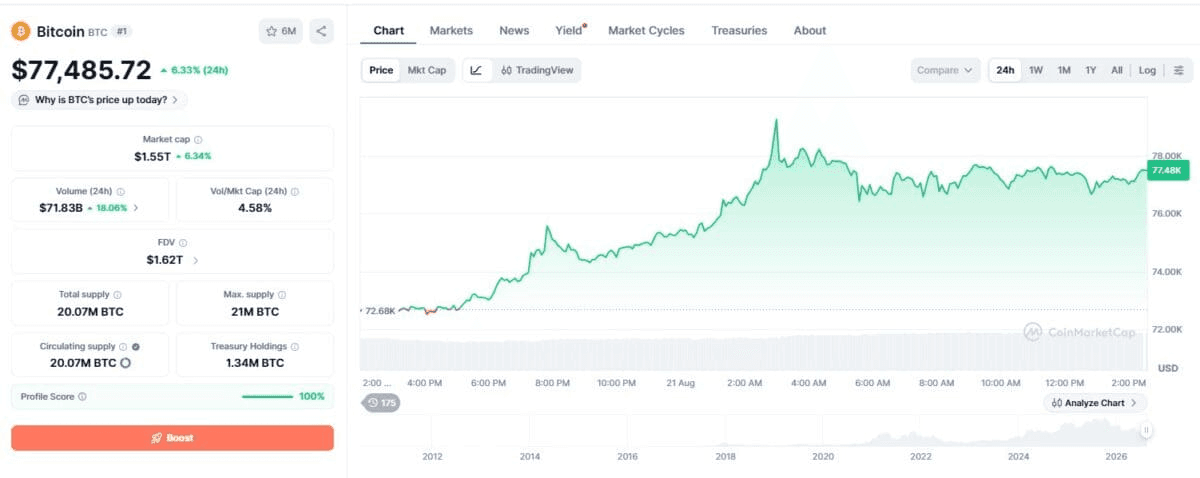Click the #1 rank badge
Screen dimensions: 1200x478
(122, 31)
